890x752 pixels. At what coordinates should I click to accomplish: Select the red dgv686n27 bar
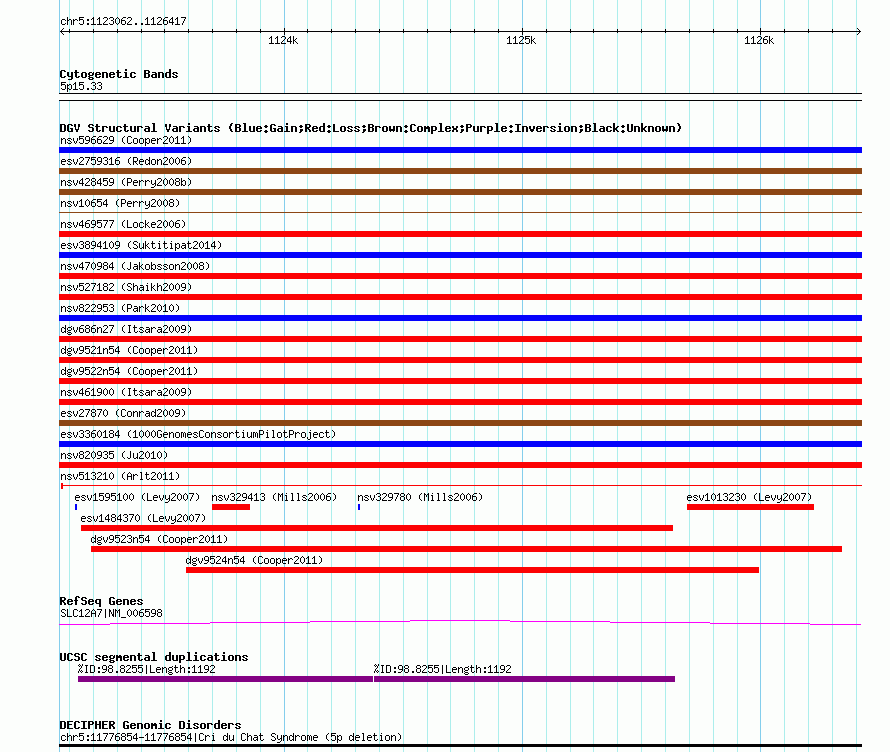[x=460, y=339]
